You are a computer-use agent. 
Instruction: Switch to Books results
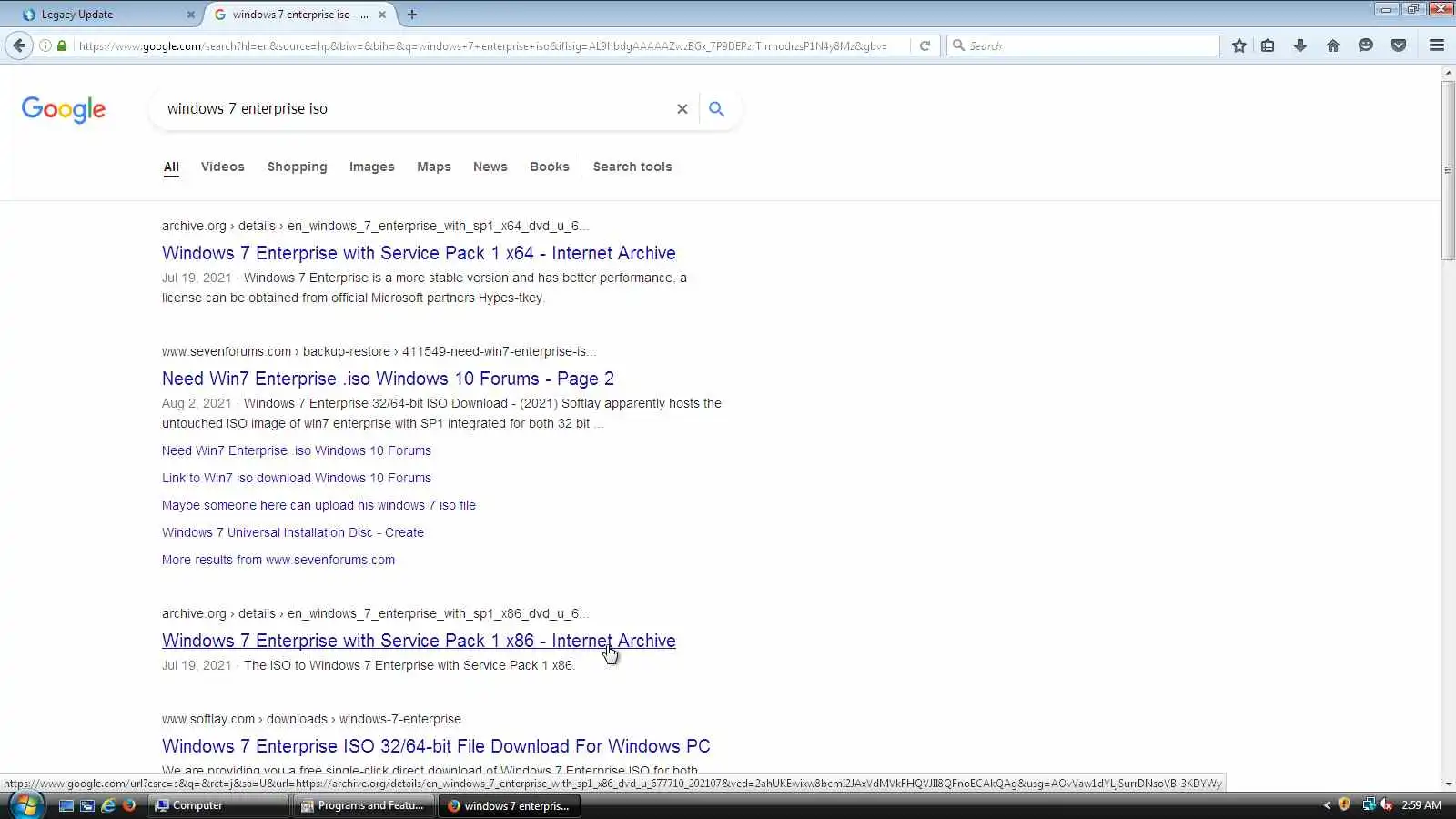(550, 167)
